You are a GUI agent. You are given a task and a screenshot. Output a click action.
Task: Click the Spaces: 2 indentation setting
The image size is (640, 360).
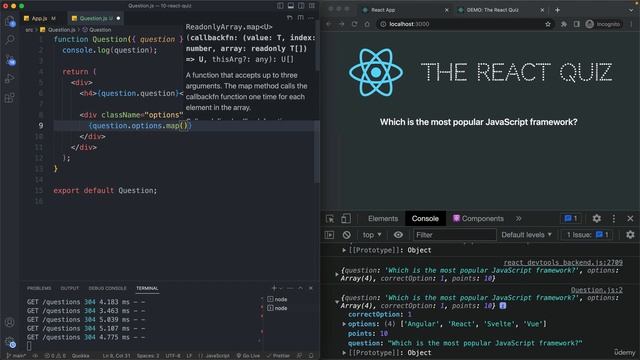[x=148, y=356]
